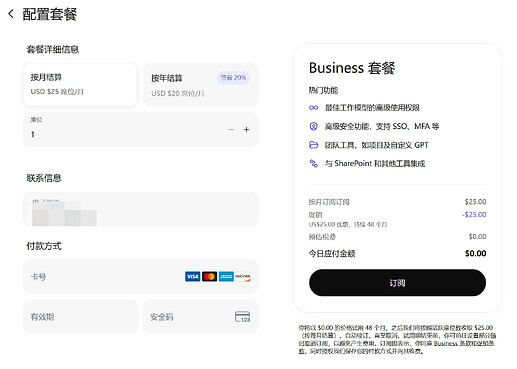This screenshot has width=517, height=369.
Task: Click the 节省 20% badge
Action: click(233, 78)
